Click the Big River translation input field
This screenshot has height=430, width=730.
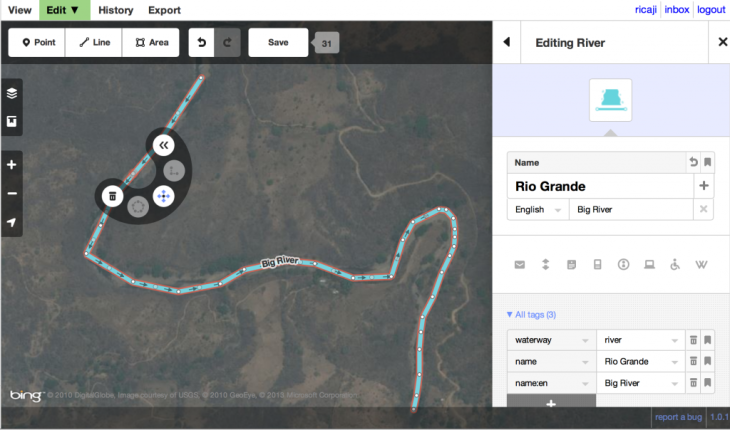click(631, 209)
